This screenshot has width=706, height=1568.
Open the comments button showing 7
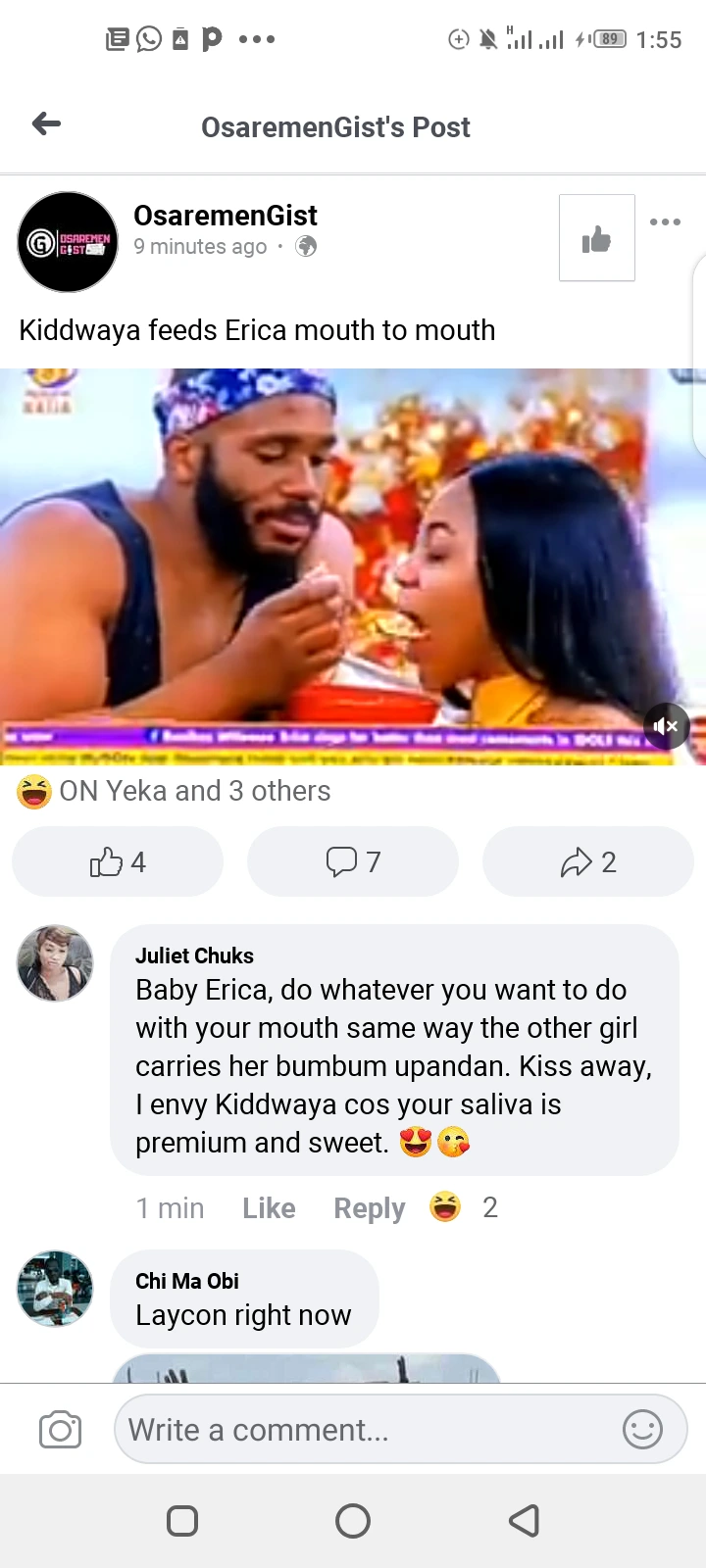coord(353,862)
